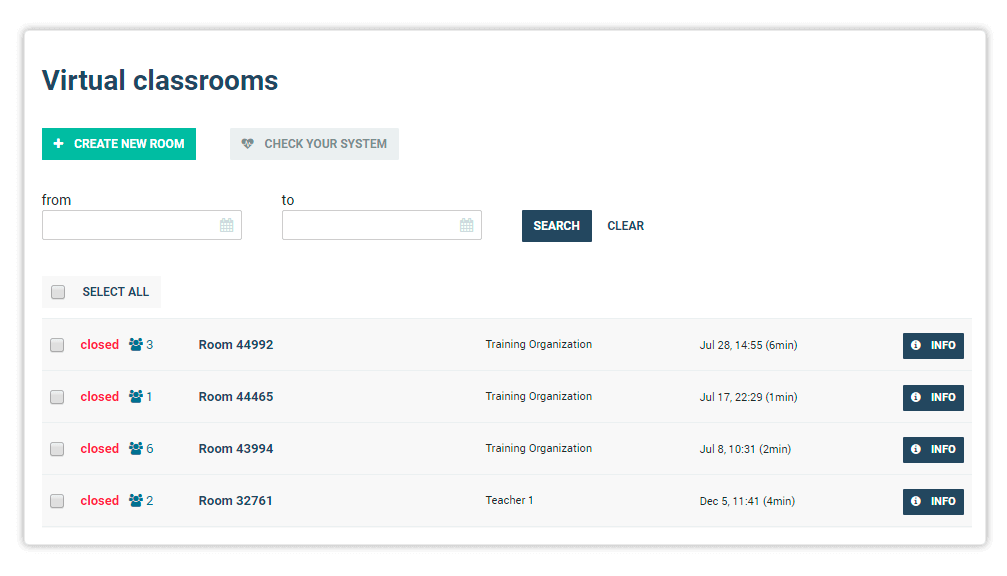Open calendar picker in to field
1007x576 pixels.
[x=467, y=225]
